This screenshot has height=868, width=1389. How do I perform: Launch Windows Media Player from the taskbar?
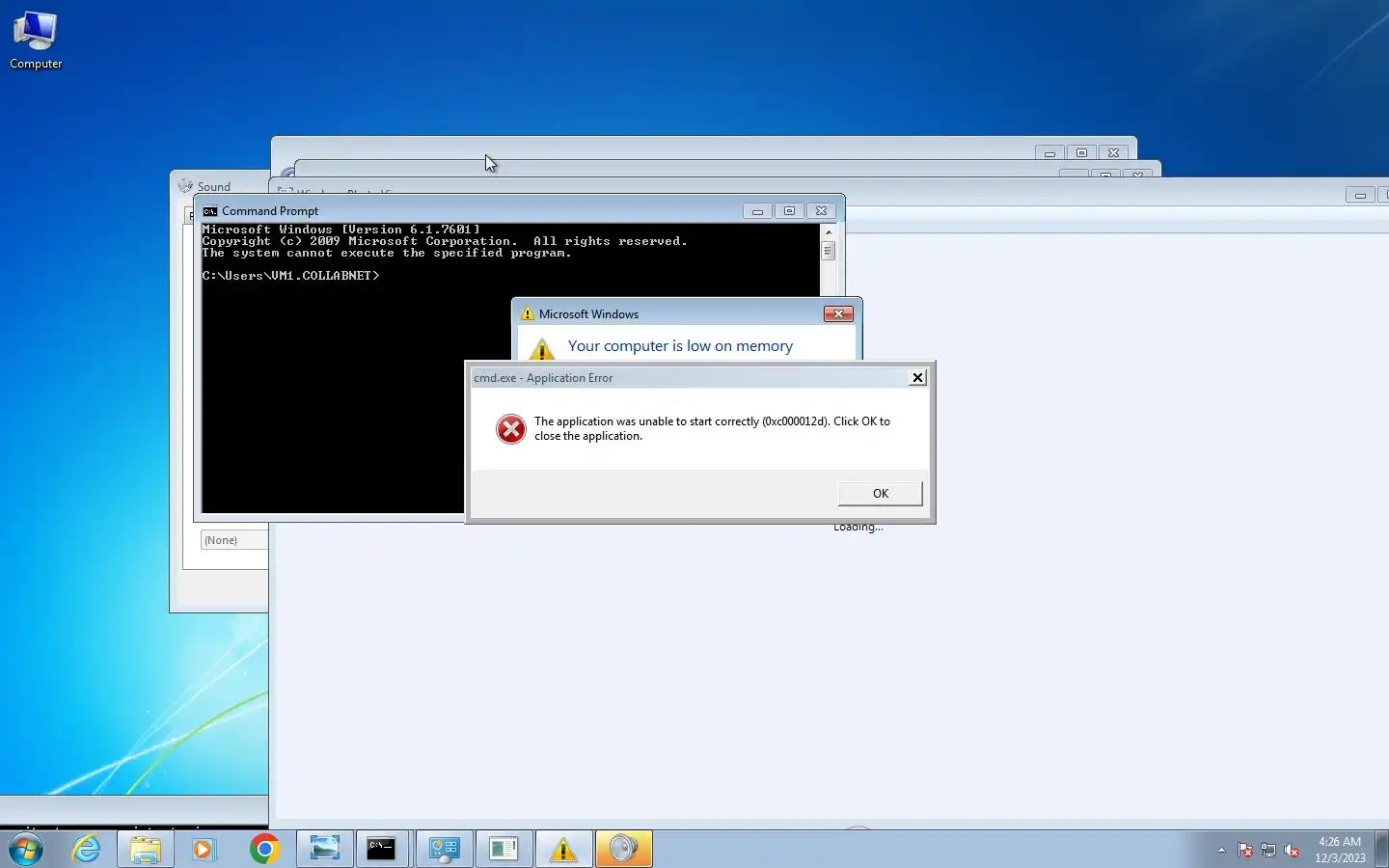coord(204,849)
